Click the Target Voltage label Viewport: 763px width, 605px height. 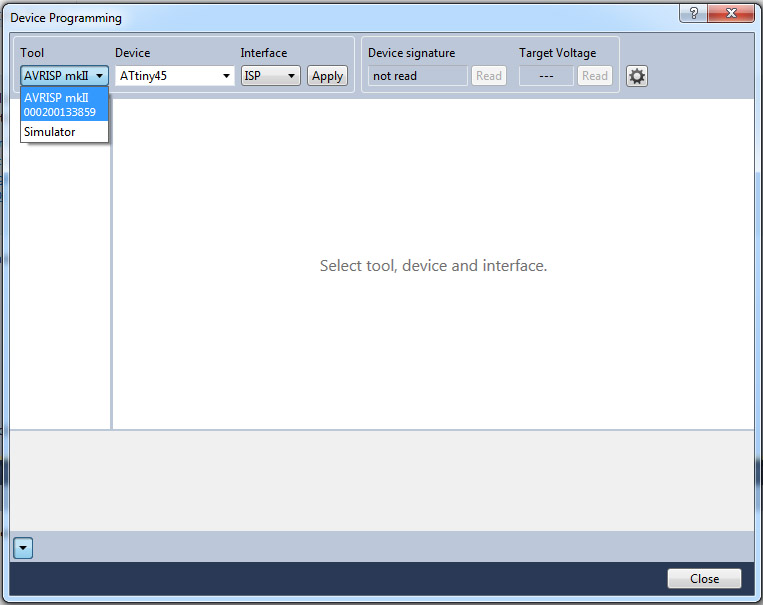(558, 53)
